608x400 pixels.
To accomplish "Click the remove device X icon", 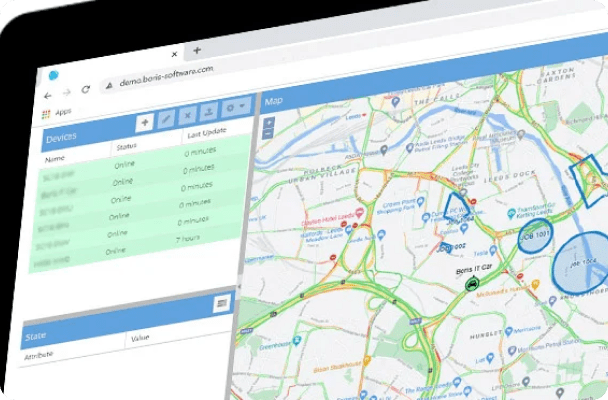I will pos(188,118).
